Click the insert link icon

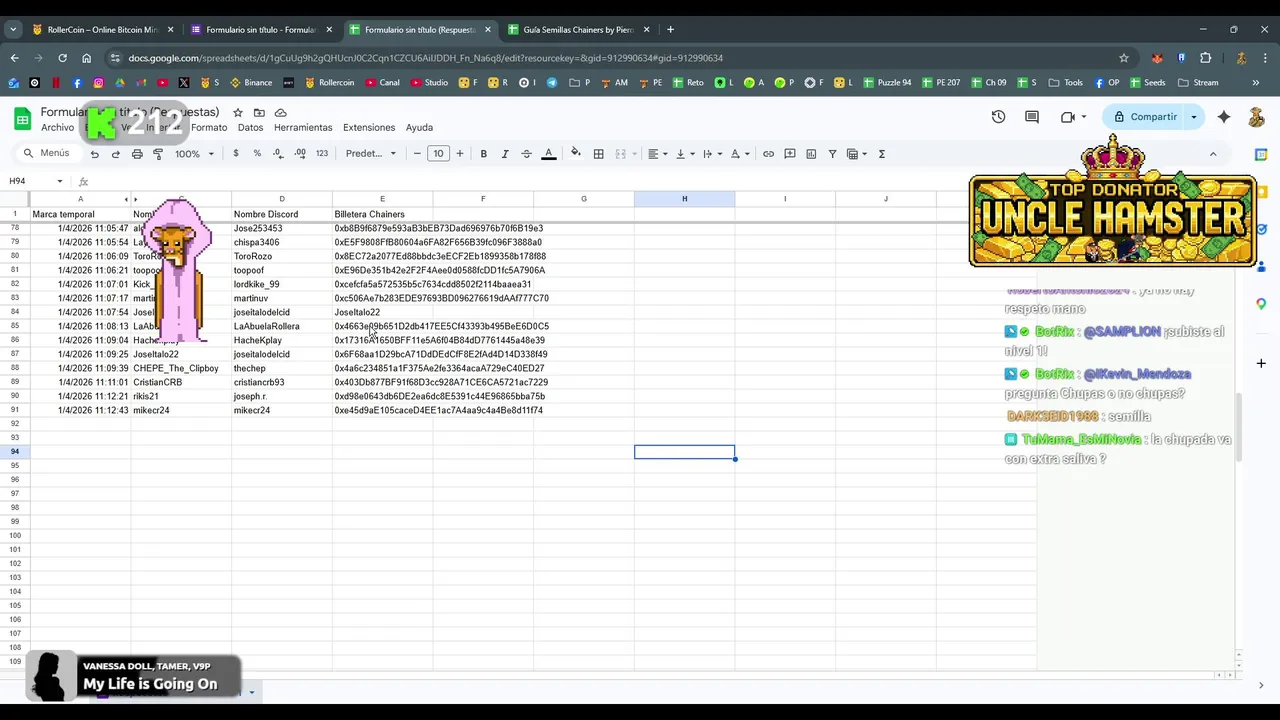tap(768, 154)
